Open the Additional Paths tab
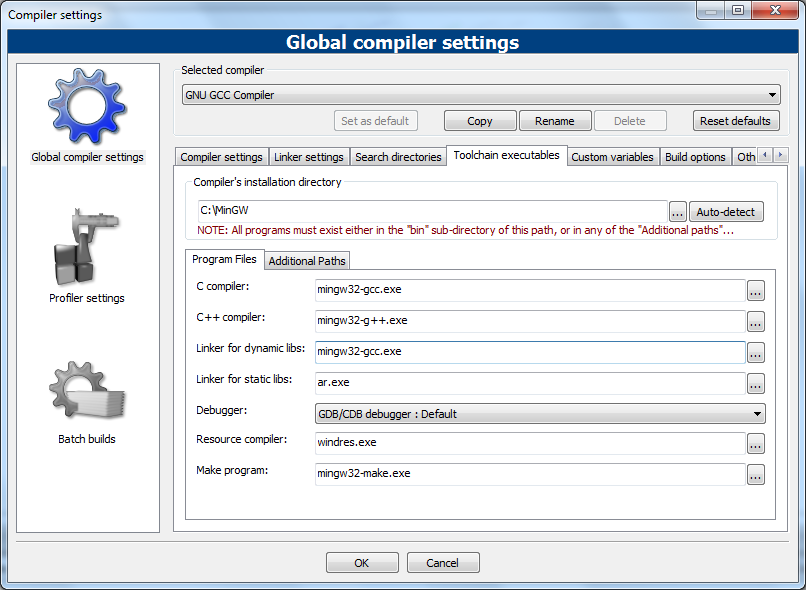Screen dimensions: 806x590 (x=306, y=259)
